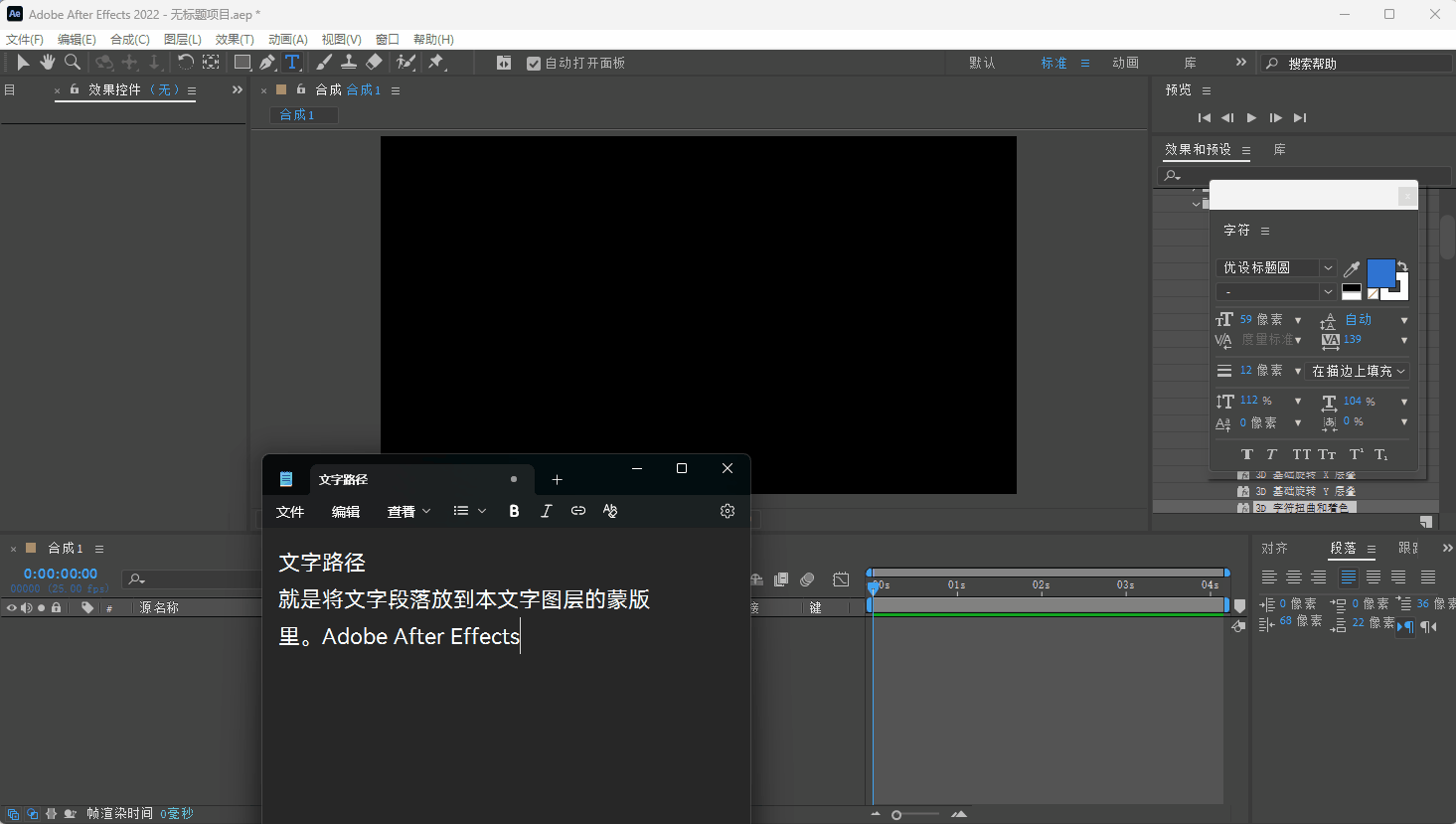The image size is (1456, 824).
Task: Open the Character panel menu icon
Action: tap(1265, 231)
